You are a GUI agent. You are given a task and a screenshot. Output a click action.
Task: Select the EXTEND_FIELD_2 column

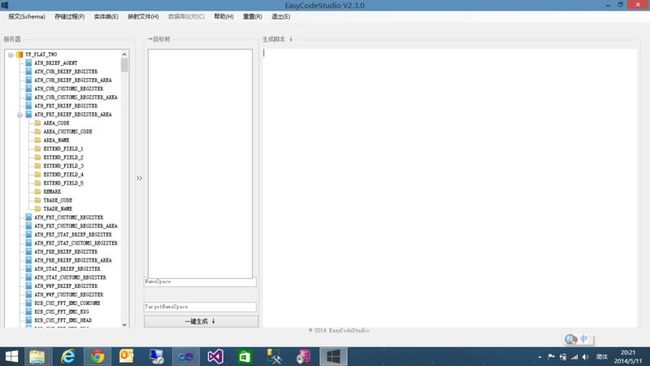point(63,157)
